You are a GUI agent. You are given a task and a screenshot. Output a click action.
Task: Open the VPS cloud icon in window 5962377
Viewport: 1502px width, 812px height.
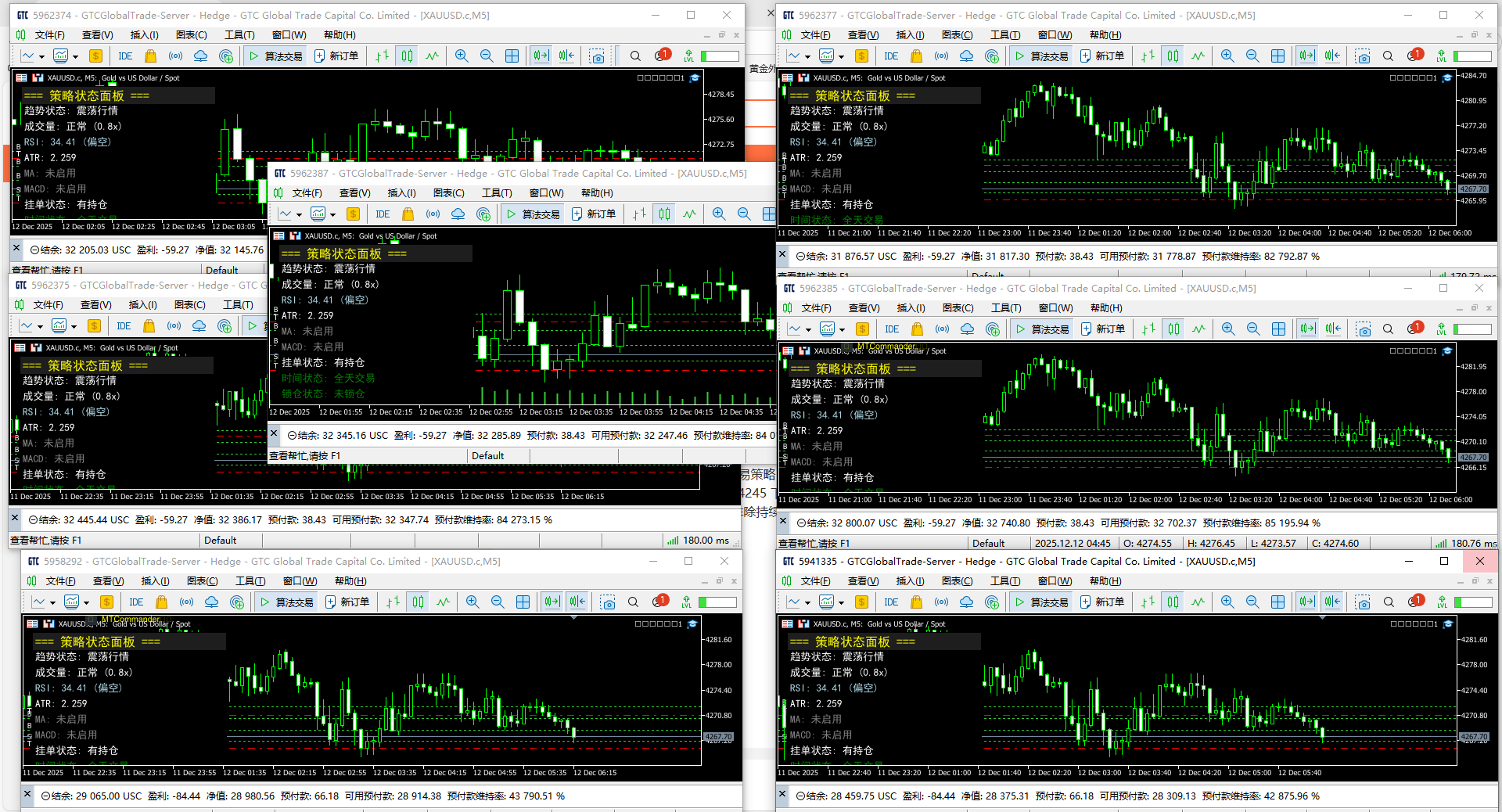click(966, 56)
